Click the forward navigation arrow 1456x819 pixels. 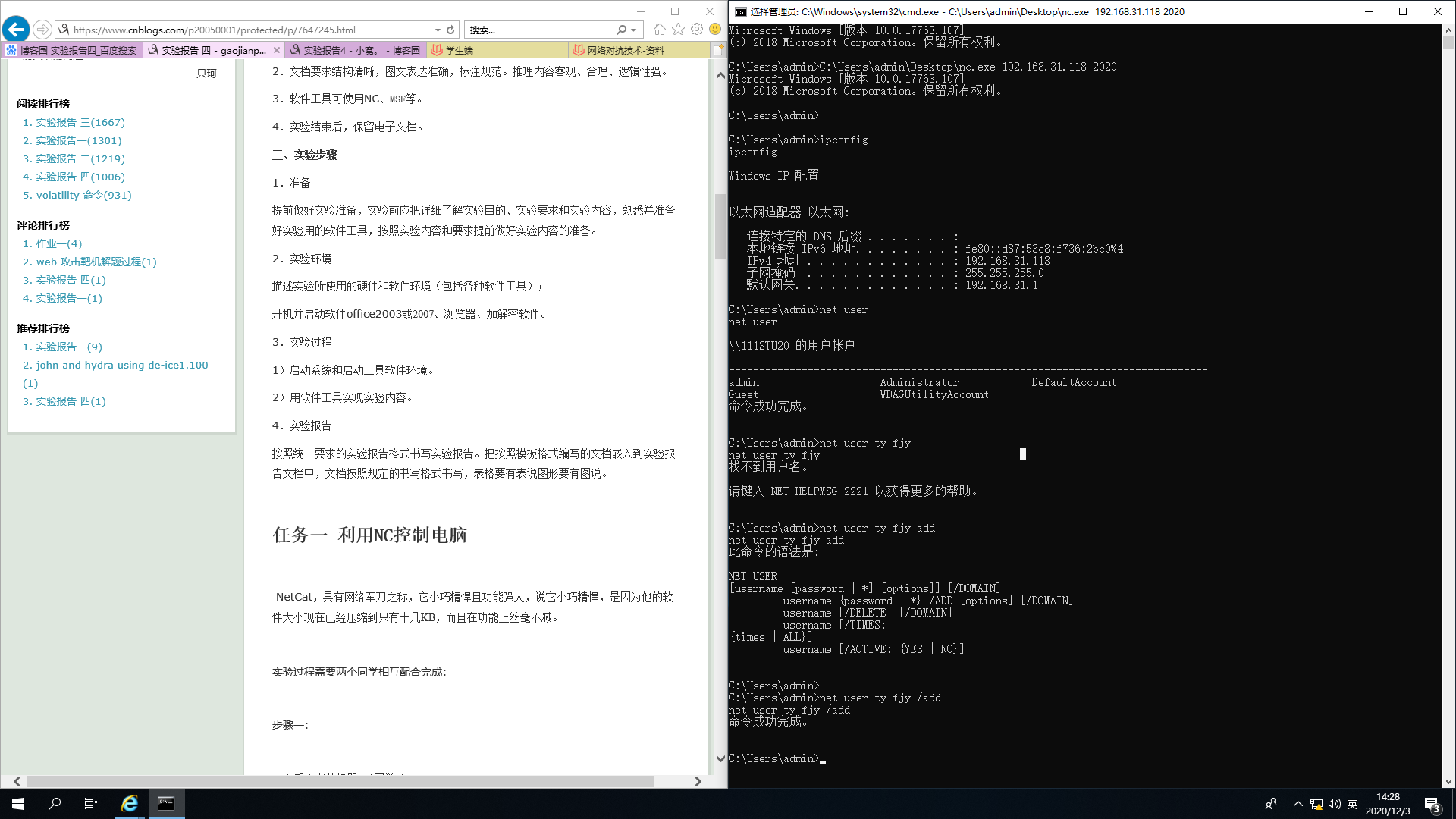[x=42, y=30]
